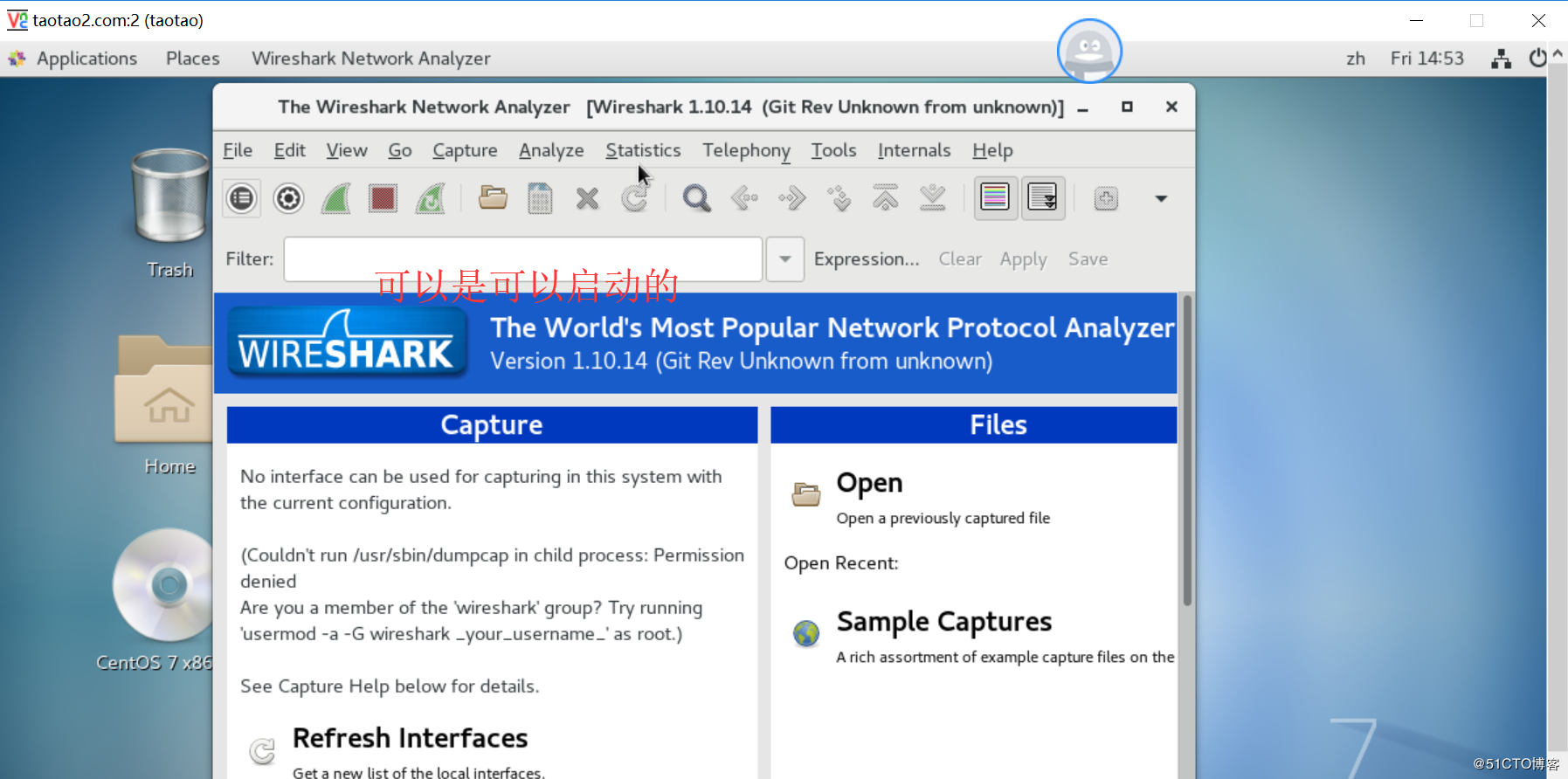Open the Analyze menu
1568x779 pixels.
551,150
